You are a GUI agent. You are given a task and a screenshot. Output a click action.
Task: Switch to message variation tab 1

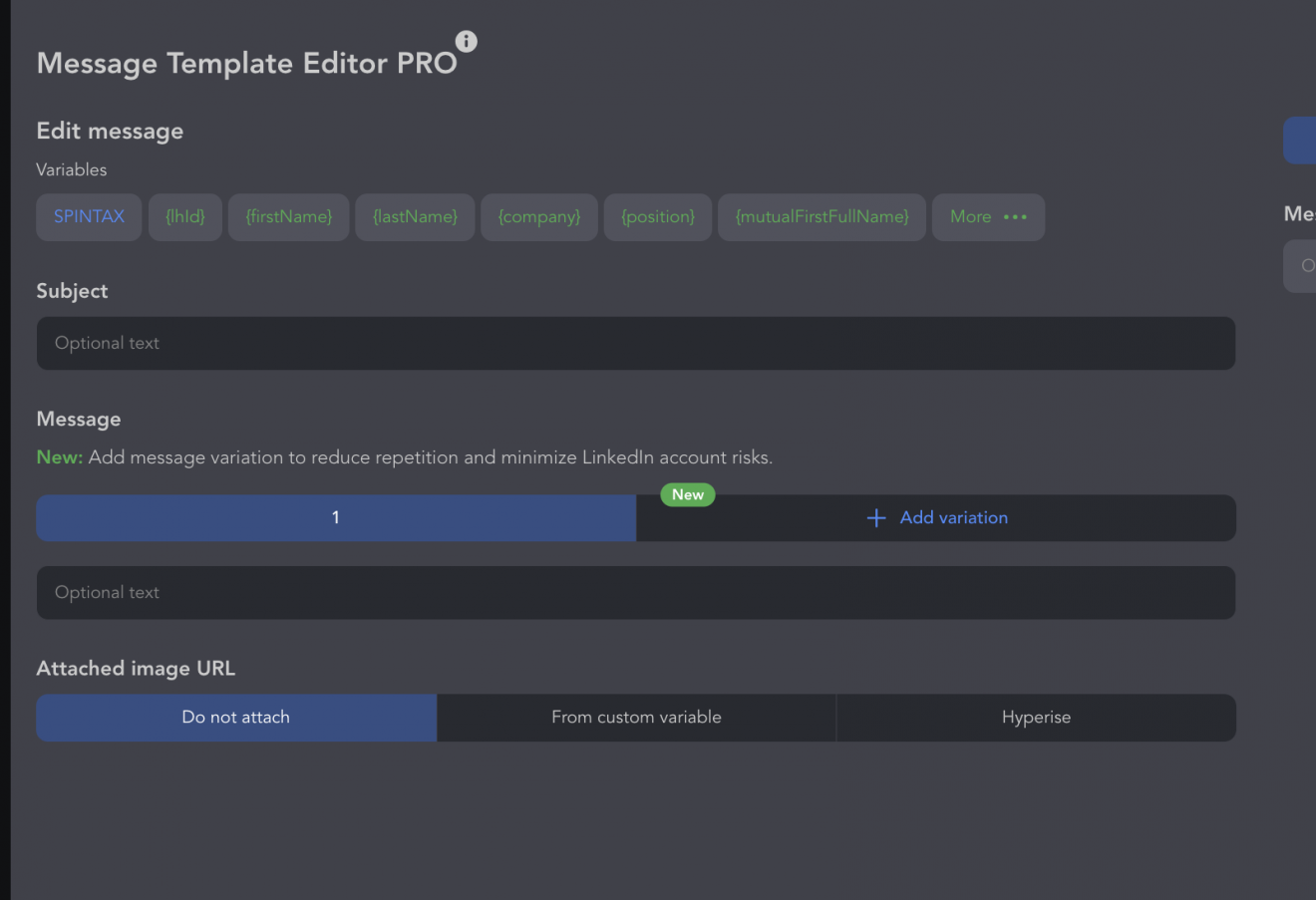tap(336, 518)
